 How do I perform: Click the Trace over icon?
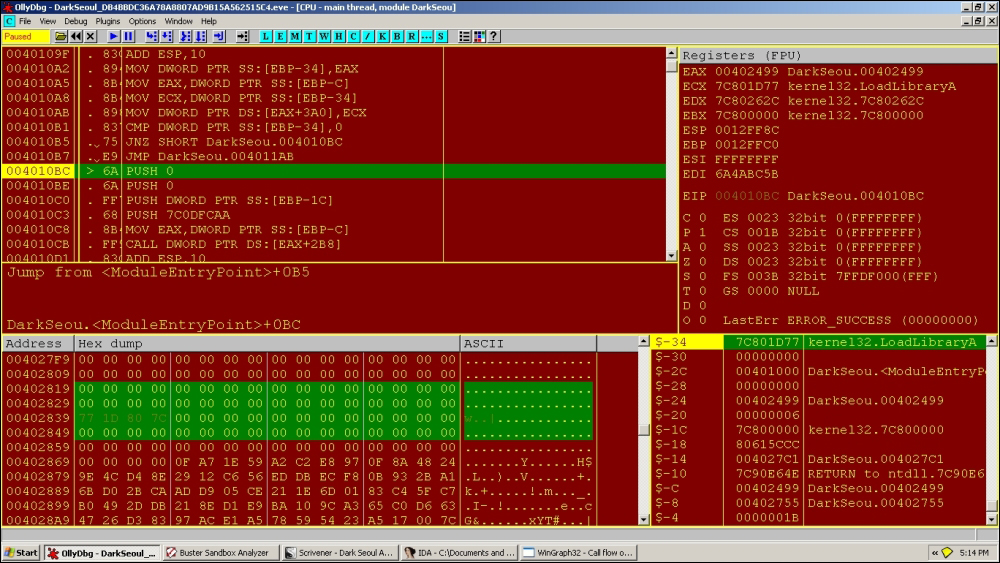click(x=201, y=36)
